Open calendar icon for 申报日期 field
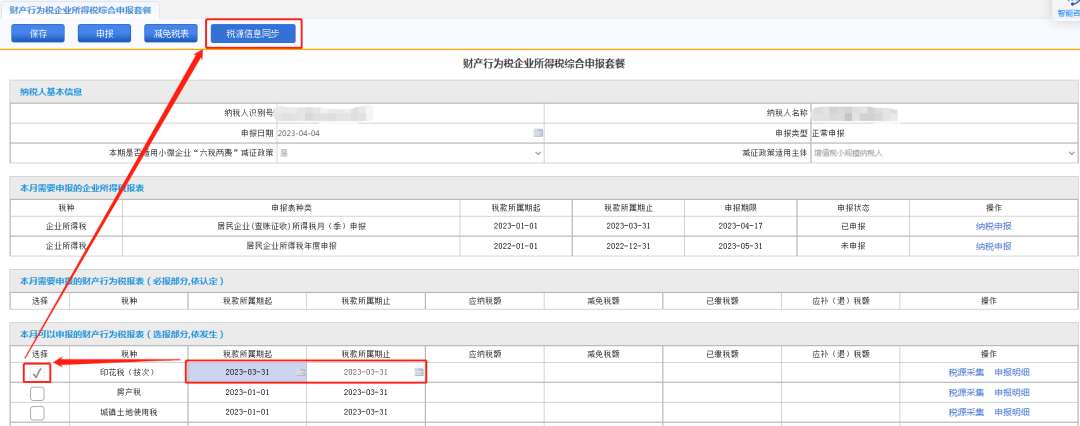The width and height of the screenshot is (1080, 426). (x=539, y=133)
